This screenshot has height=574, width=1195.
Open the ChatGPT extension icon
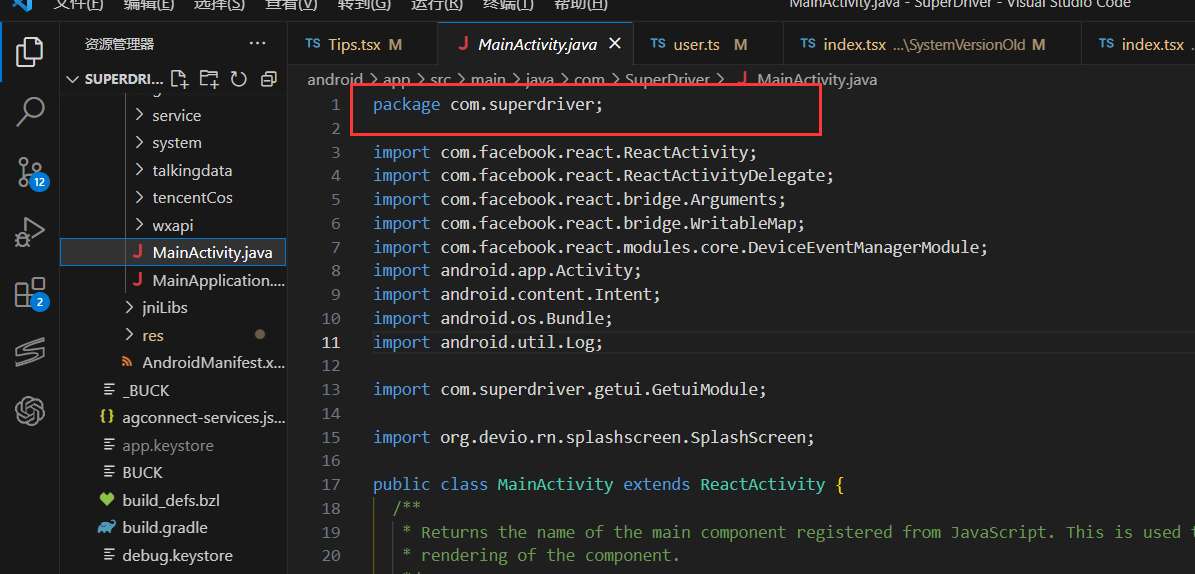[30, 412]
